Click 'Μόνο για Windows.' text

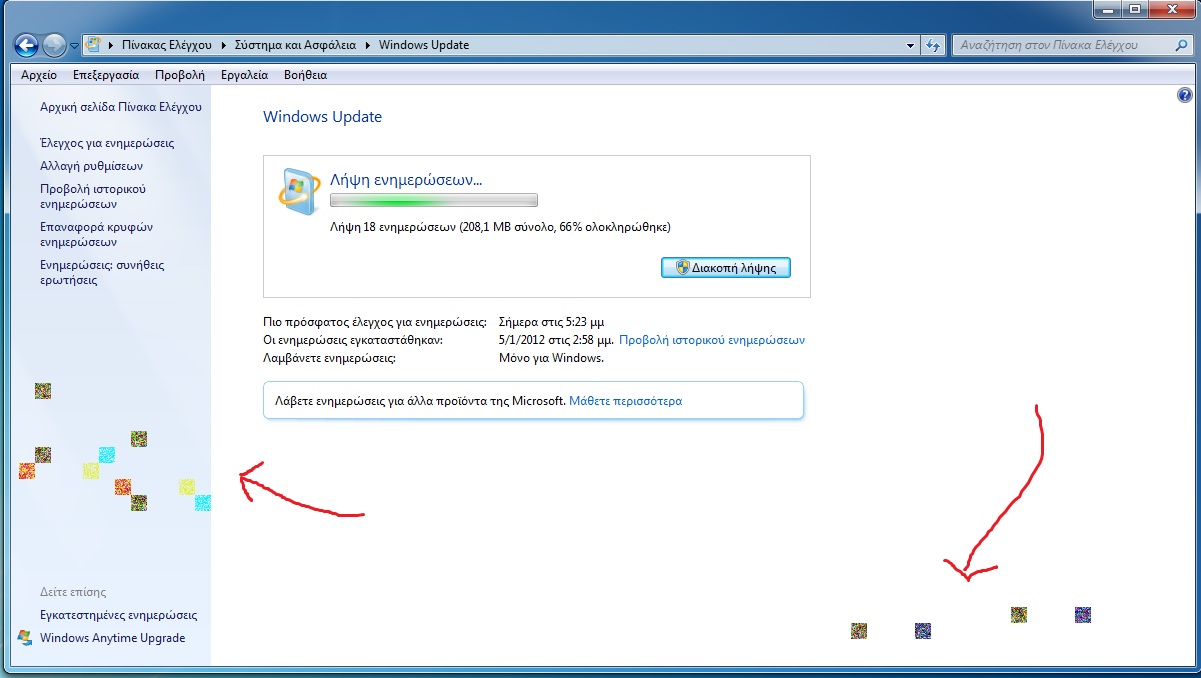click(x=551, y=357)
